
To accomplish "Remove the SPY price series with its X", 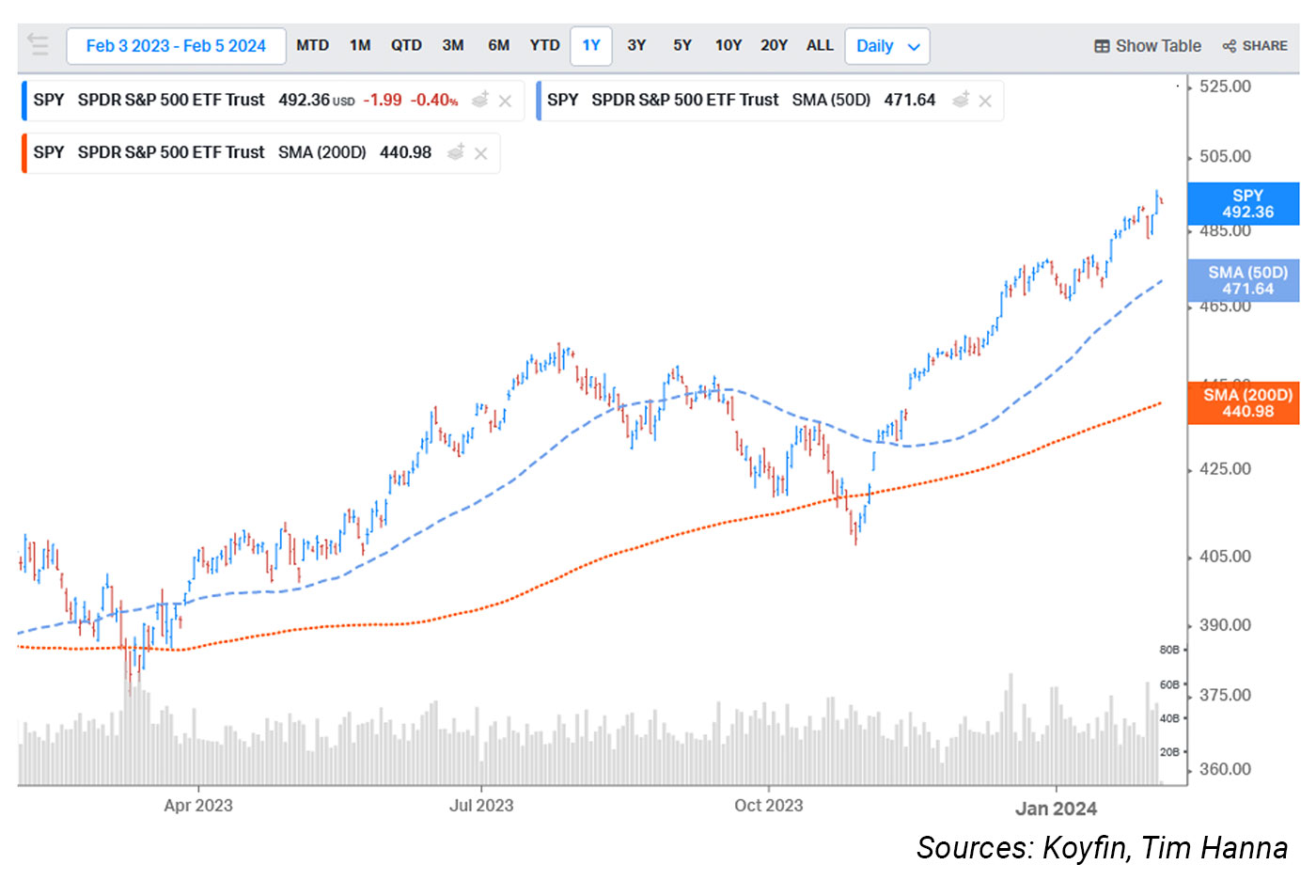I will [x=504, y=100].
